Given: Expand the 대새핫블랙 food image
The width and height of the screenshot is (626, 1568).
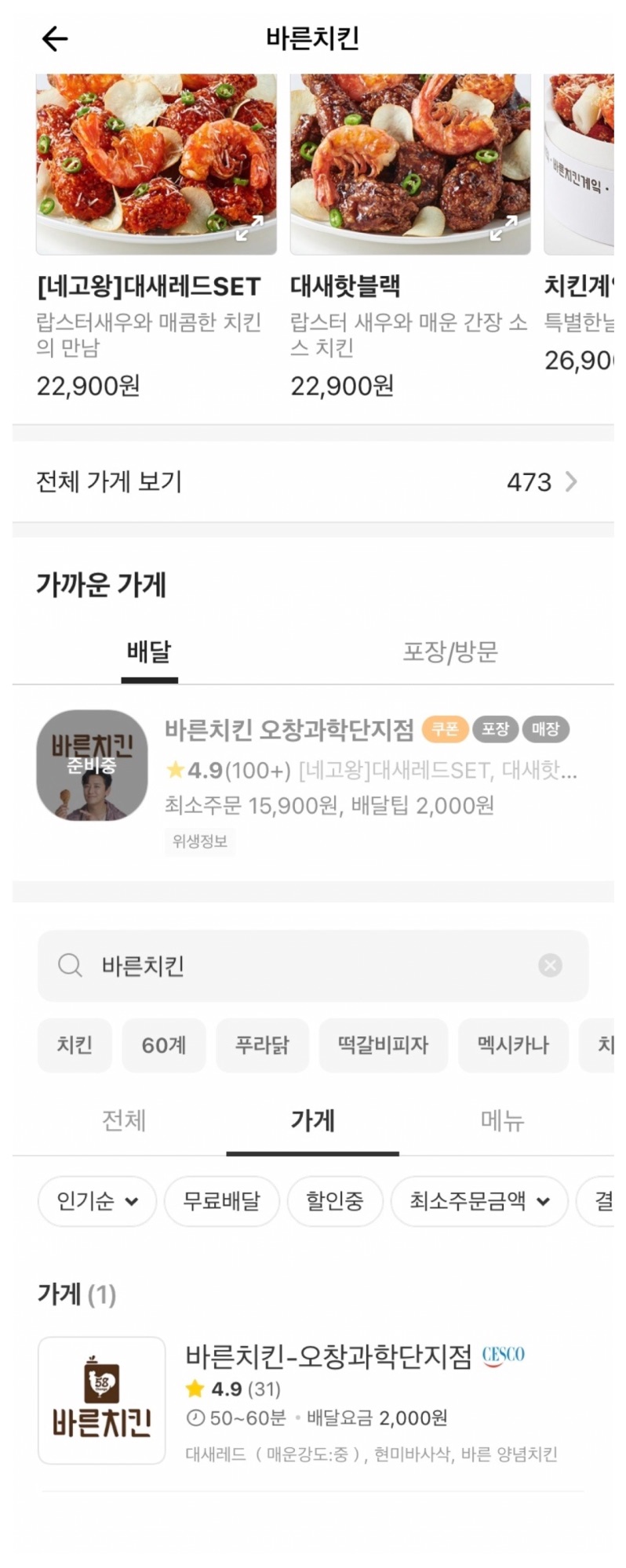Looking at the screenshot, I should coord(504,228).
